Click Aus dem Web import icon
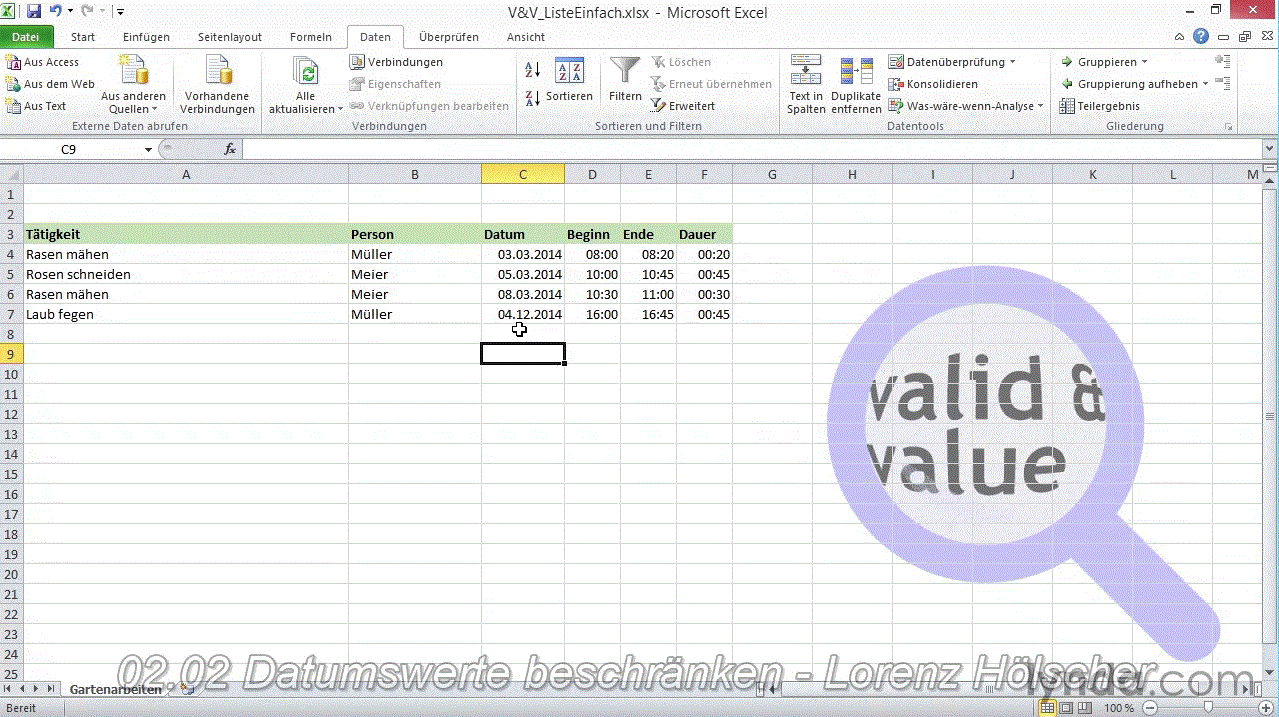Screen dimensions: 1279x717 tap(13, 84)
